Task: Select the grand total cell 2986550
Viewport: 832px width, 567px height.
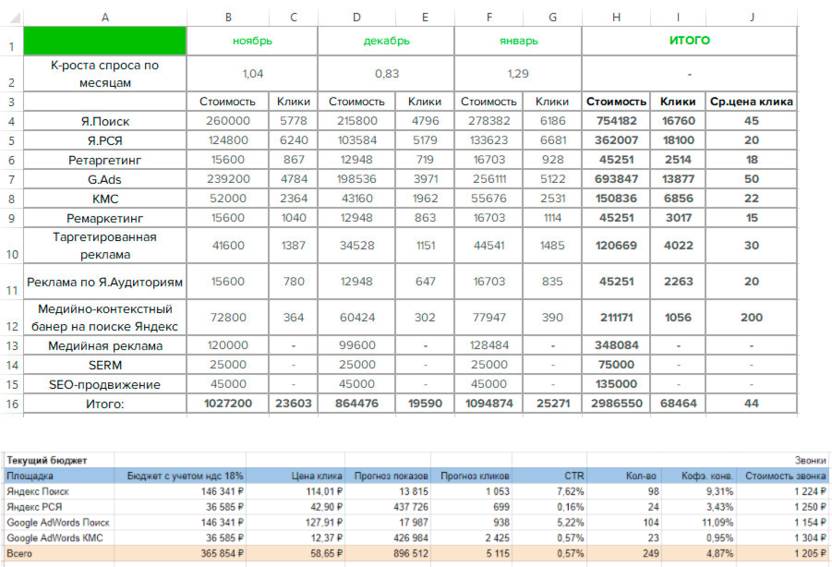Action: (616, 404)
